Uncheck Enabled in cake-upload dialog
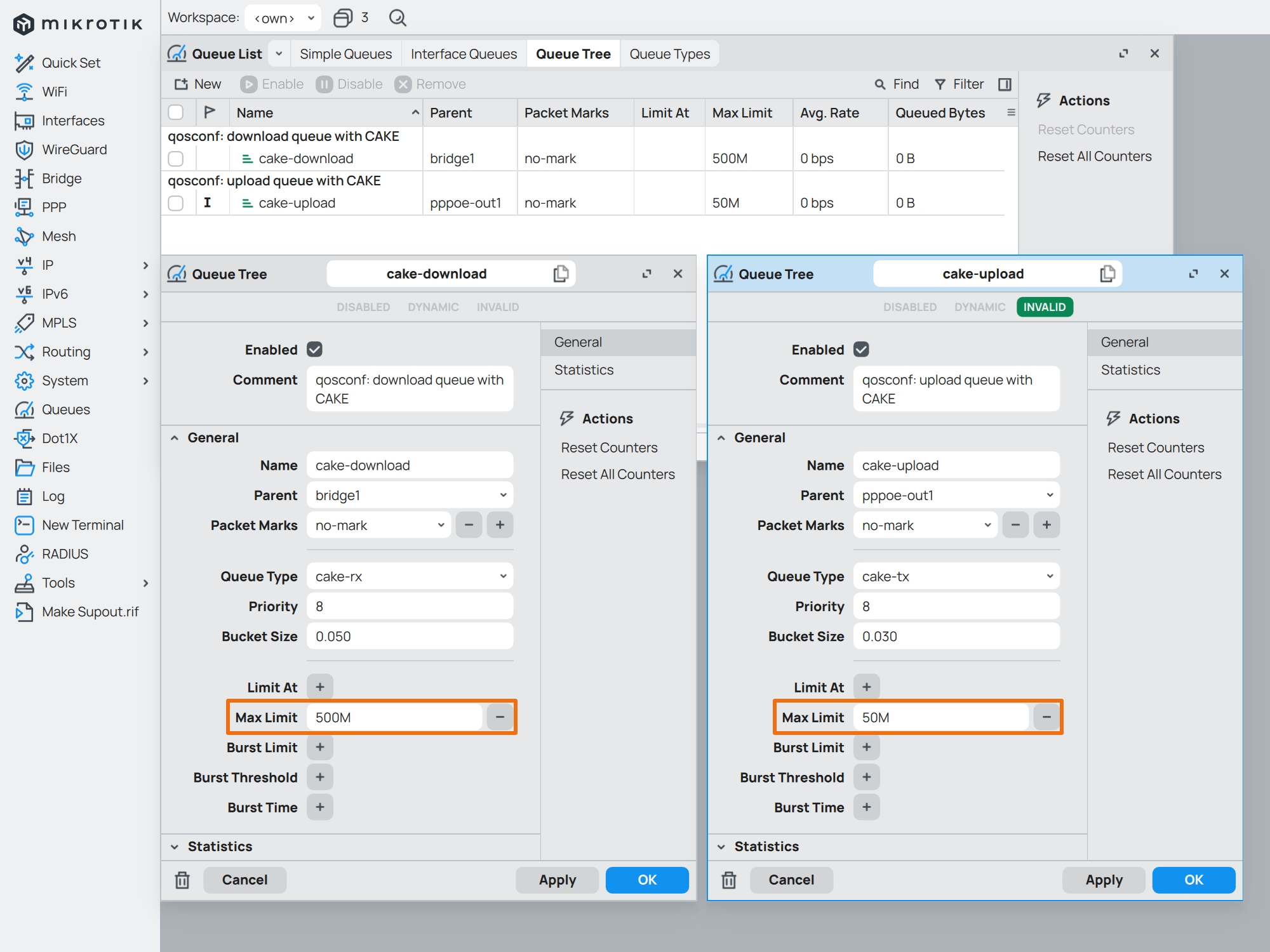Viewport: 1270px width, 952px height. click(x=861, y=350)
